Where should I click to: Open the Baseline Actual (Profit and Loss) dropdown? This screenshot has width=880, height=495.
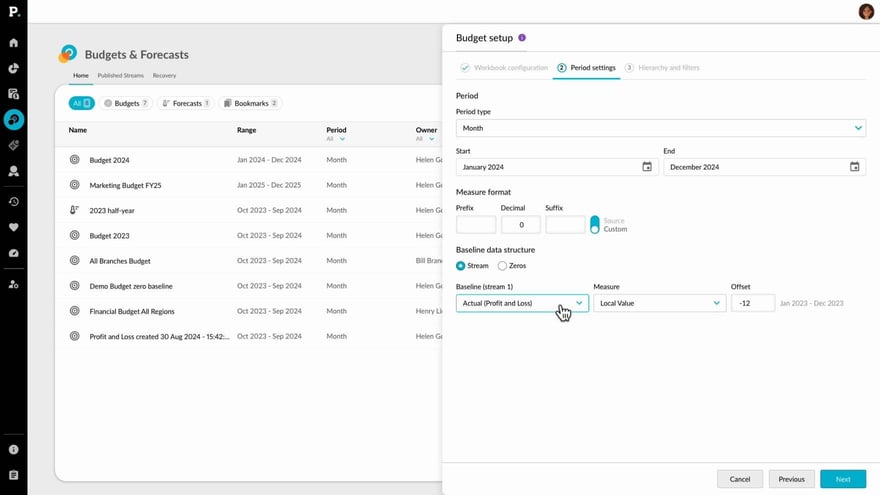pyautogui.click(x=521, y=303)
